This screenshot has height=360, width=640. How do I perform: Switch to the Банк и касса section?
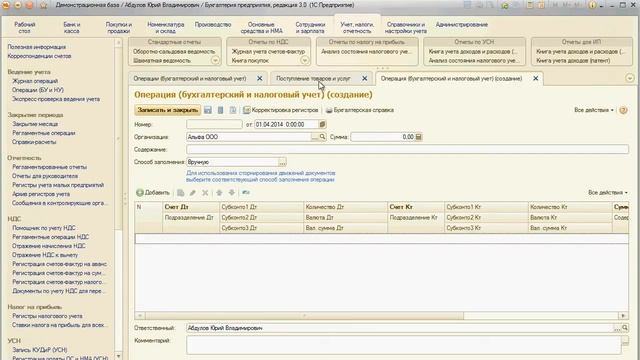click(x=72, y=28)
